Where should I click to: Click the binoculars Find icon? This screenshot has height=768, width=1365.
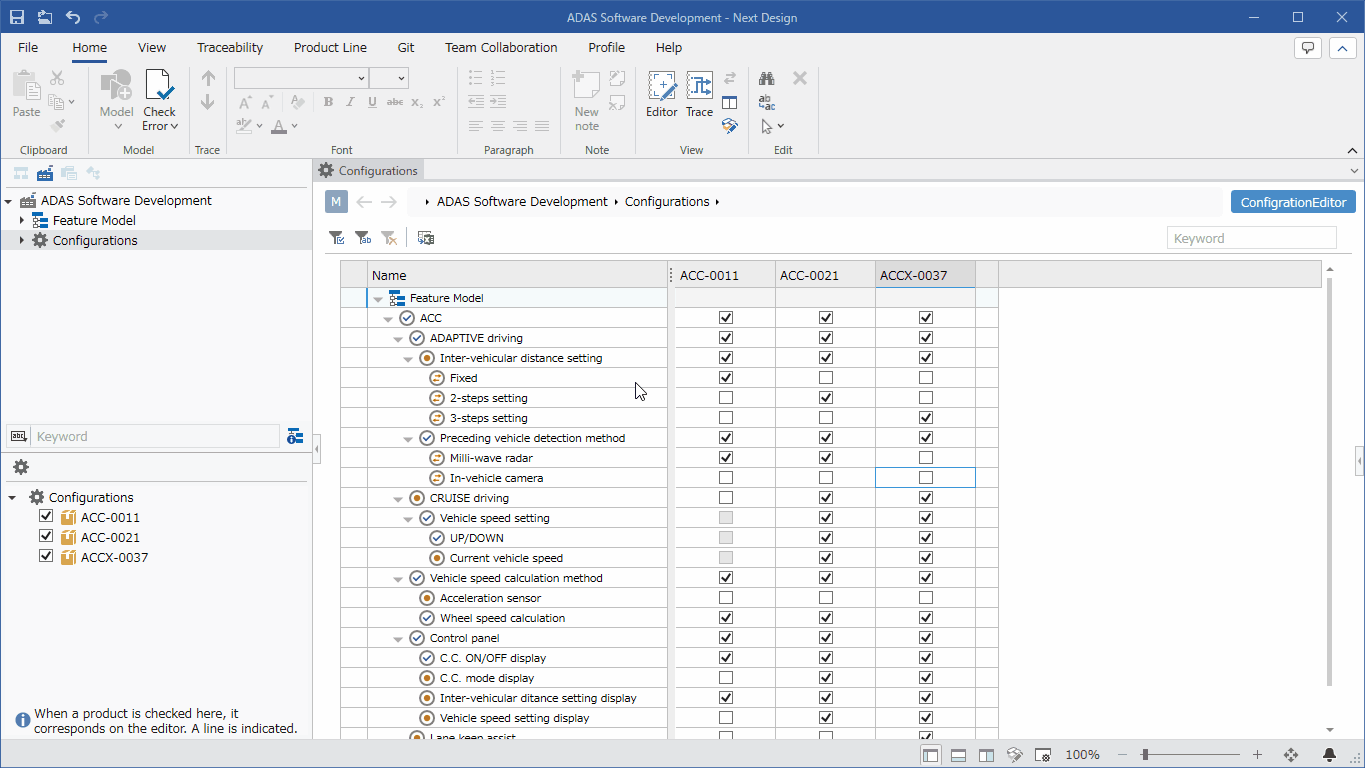pos(767,78)
